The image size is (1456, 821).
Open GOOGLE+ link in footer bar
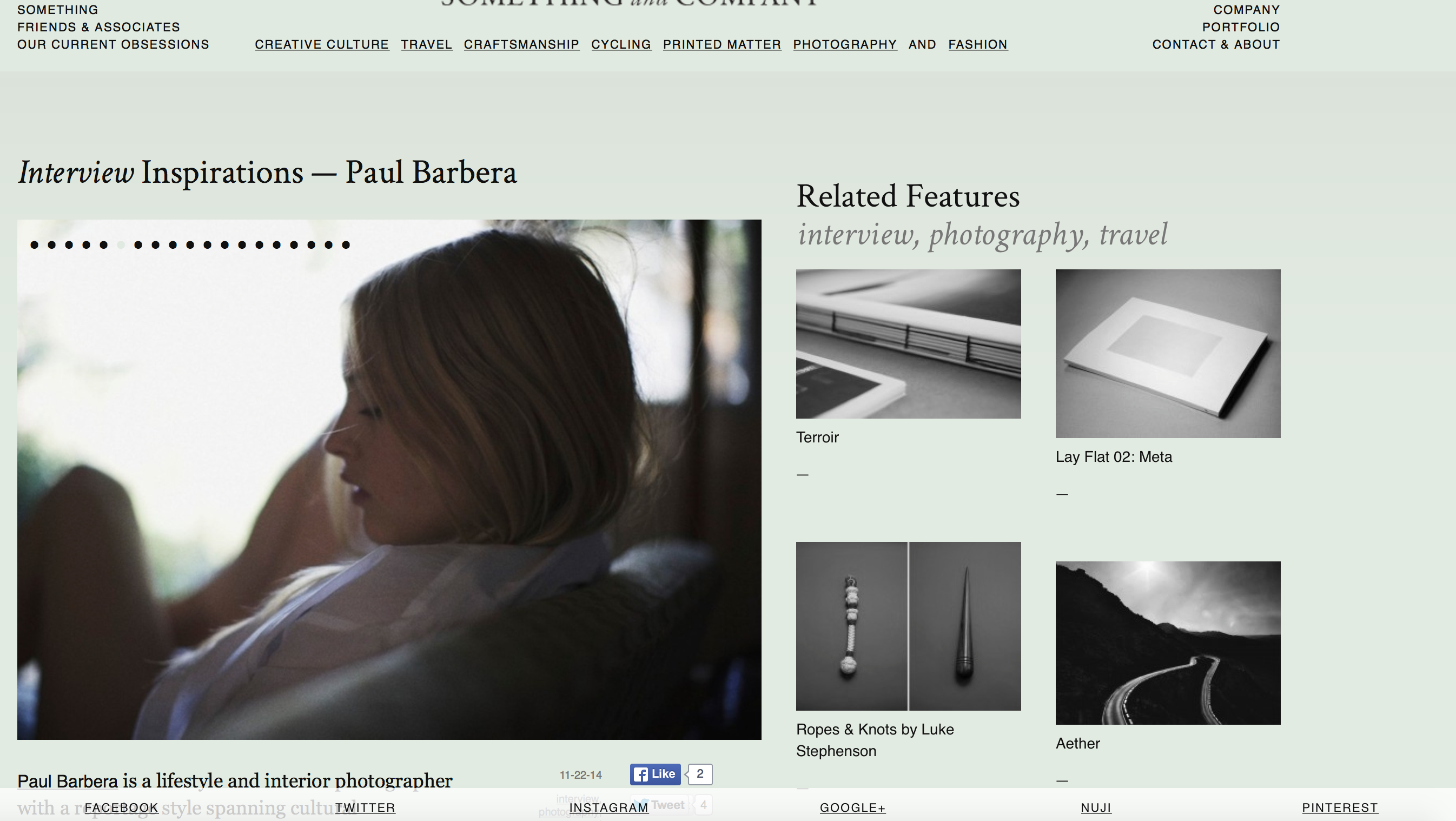852,807
